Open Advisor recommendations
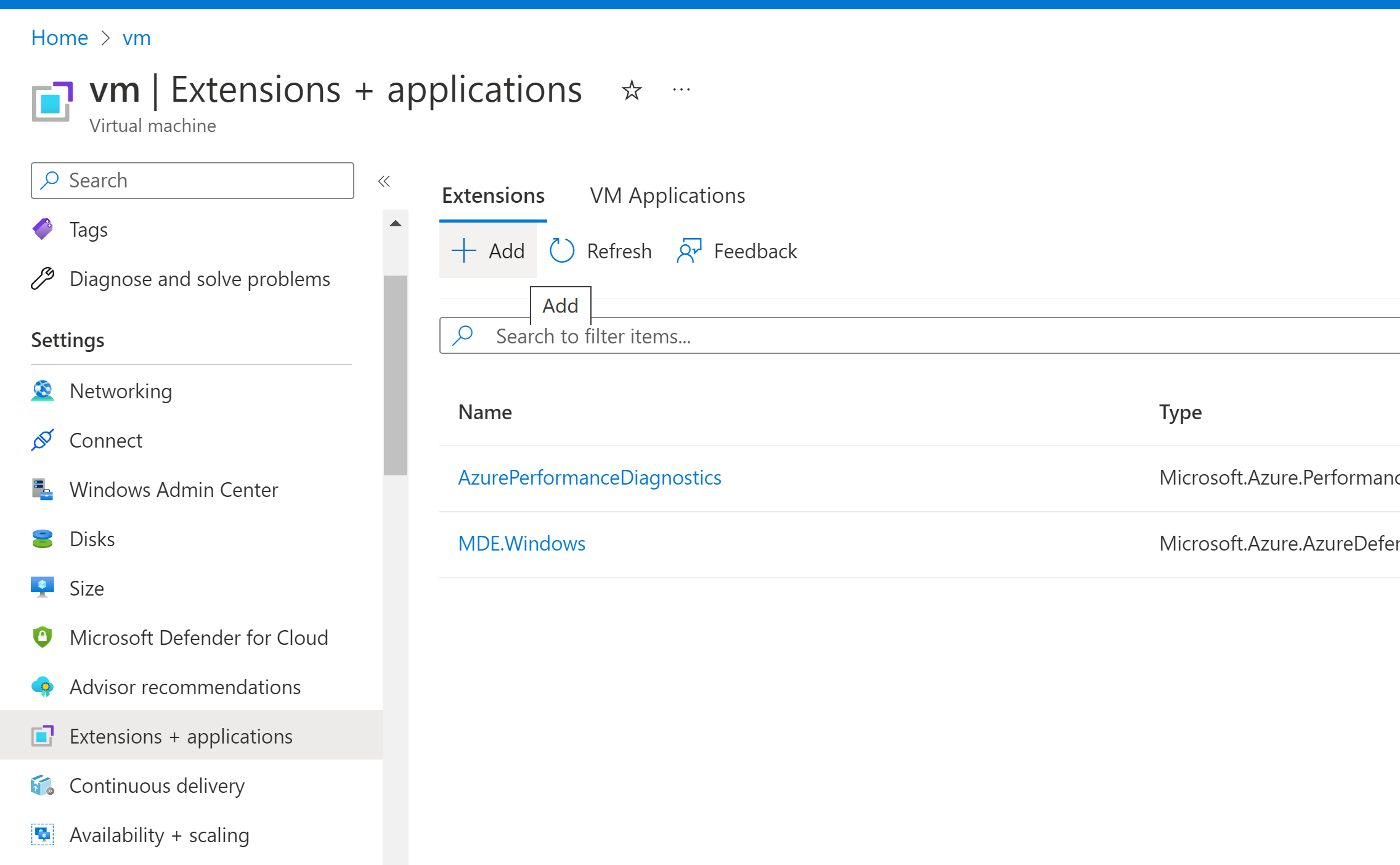 point(185,687)
